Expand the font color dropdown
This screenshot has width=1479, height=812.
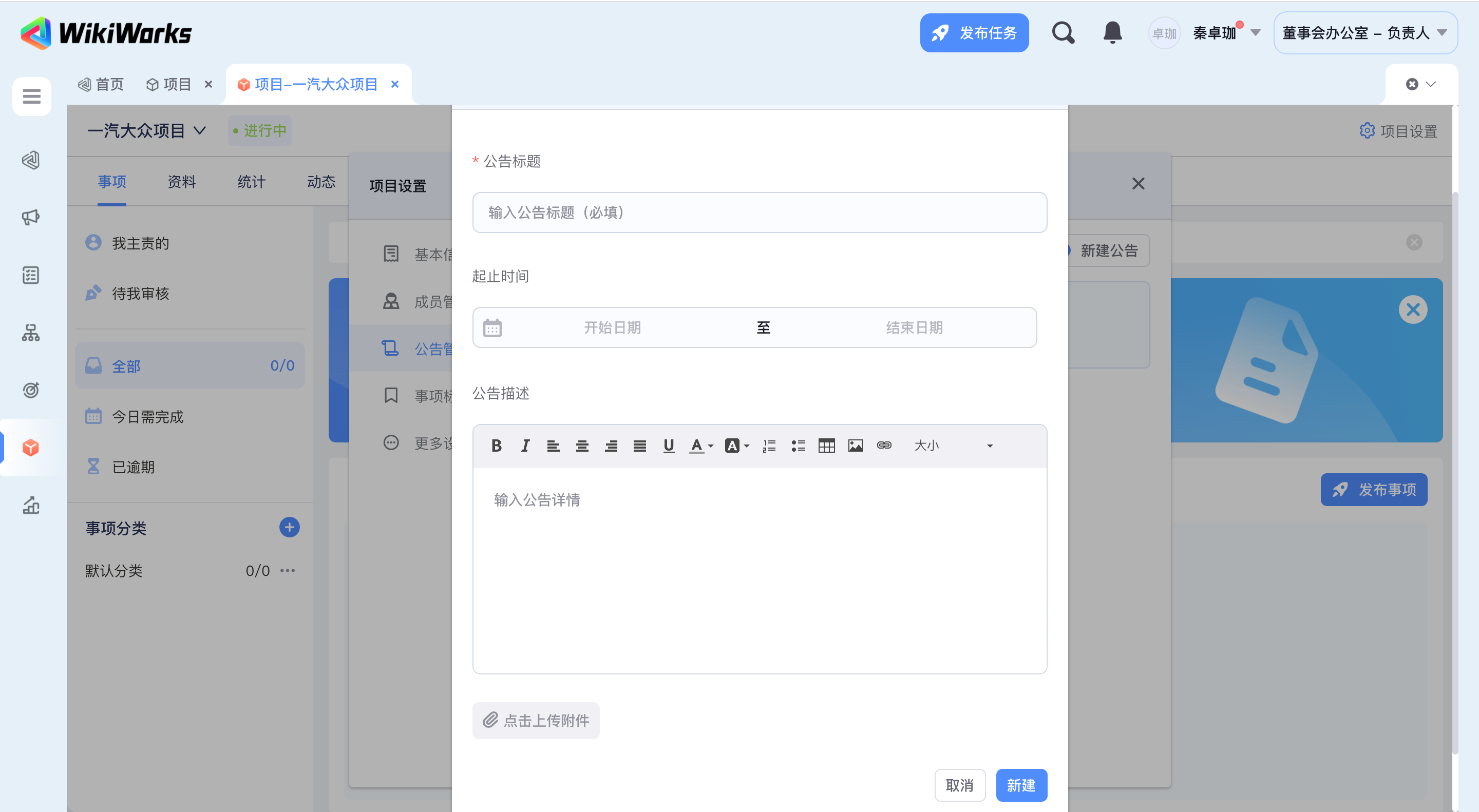711,446
